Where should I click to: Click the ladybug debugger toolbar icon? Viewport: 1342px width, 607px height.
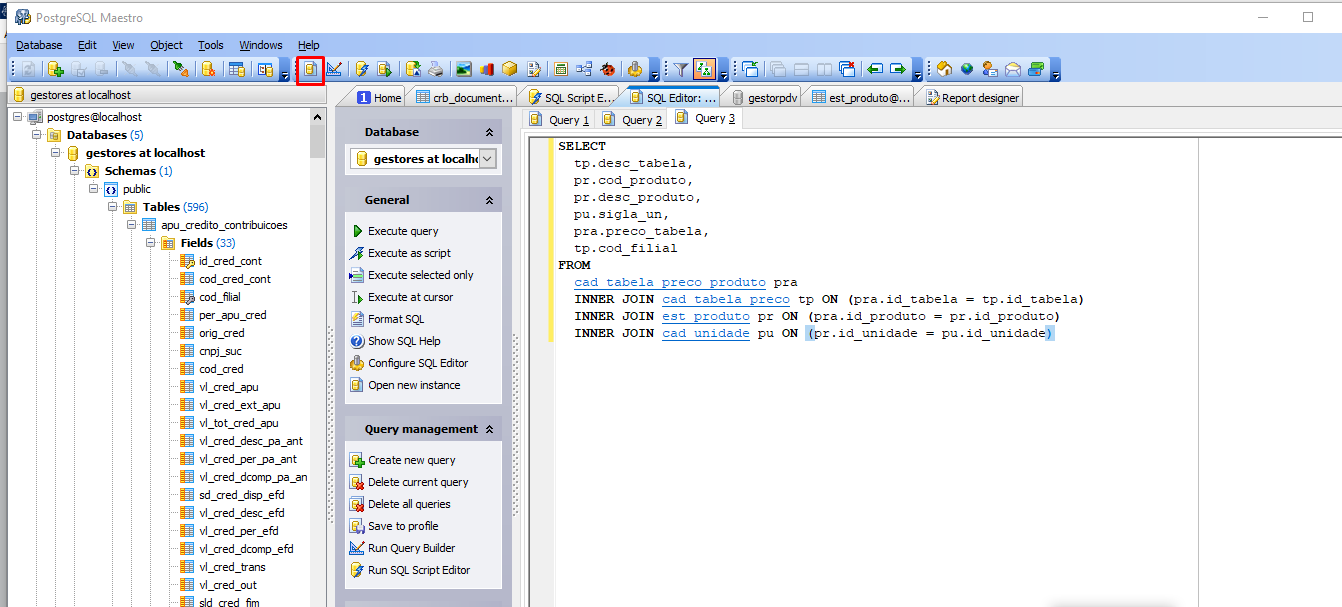(x=608, y=69)
